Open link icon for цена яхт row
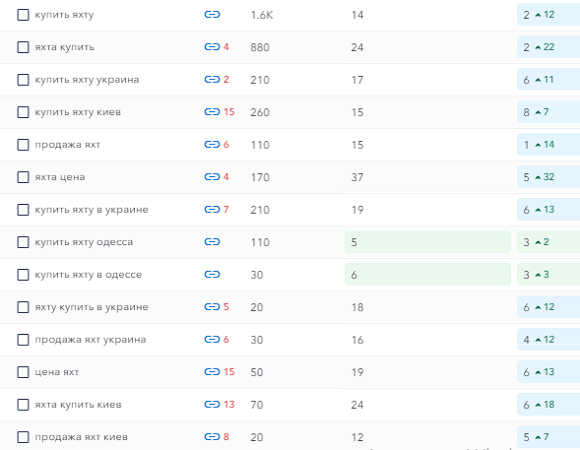The image size is (580, 450). pos(212,372)
